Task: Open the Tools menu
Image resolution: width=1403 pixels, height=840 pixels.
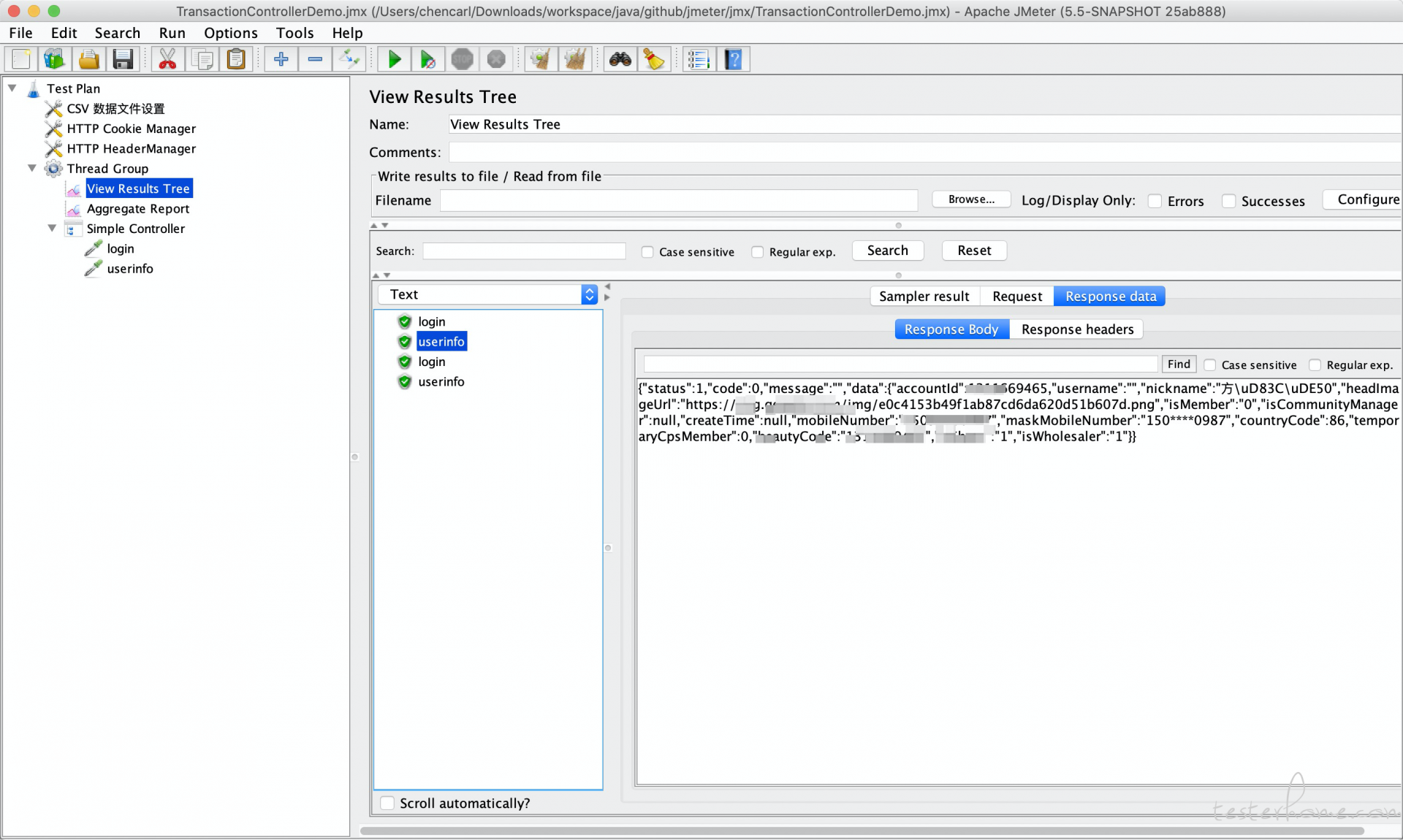Action: [294, 33]
